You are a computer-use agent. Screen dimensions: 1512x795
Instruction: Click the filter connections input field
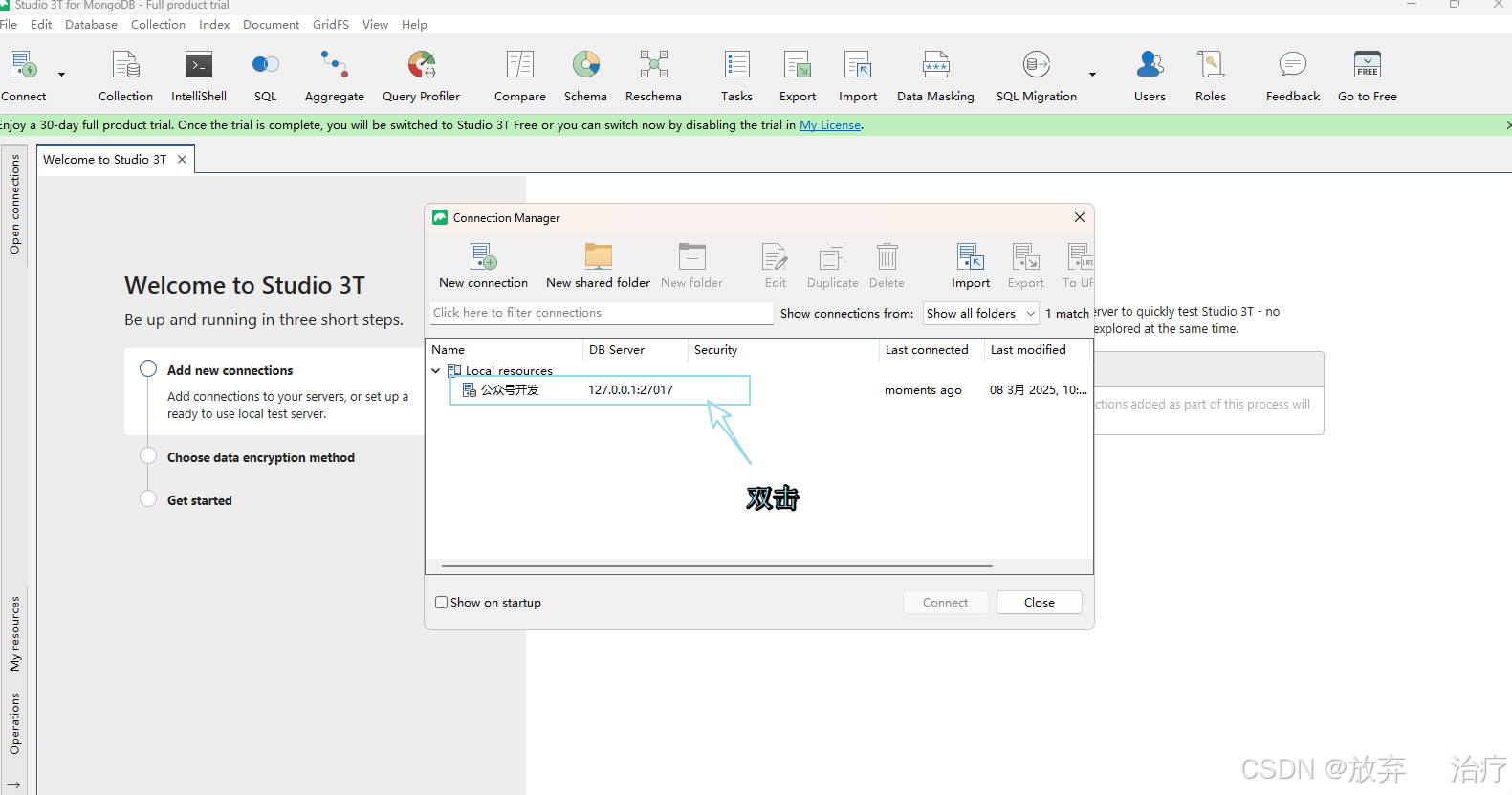(x=602, y=313)
